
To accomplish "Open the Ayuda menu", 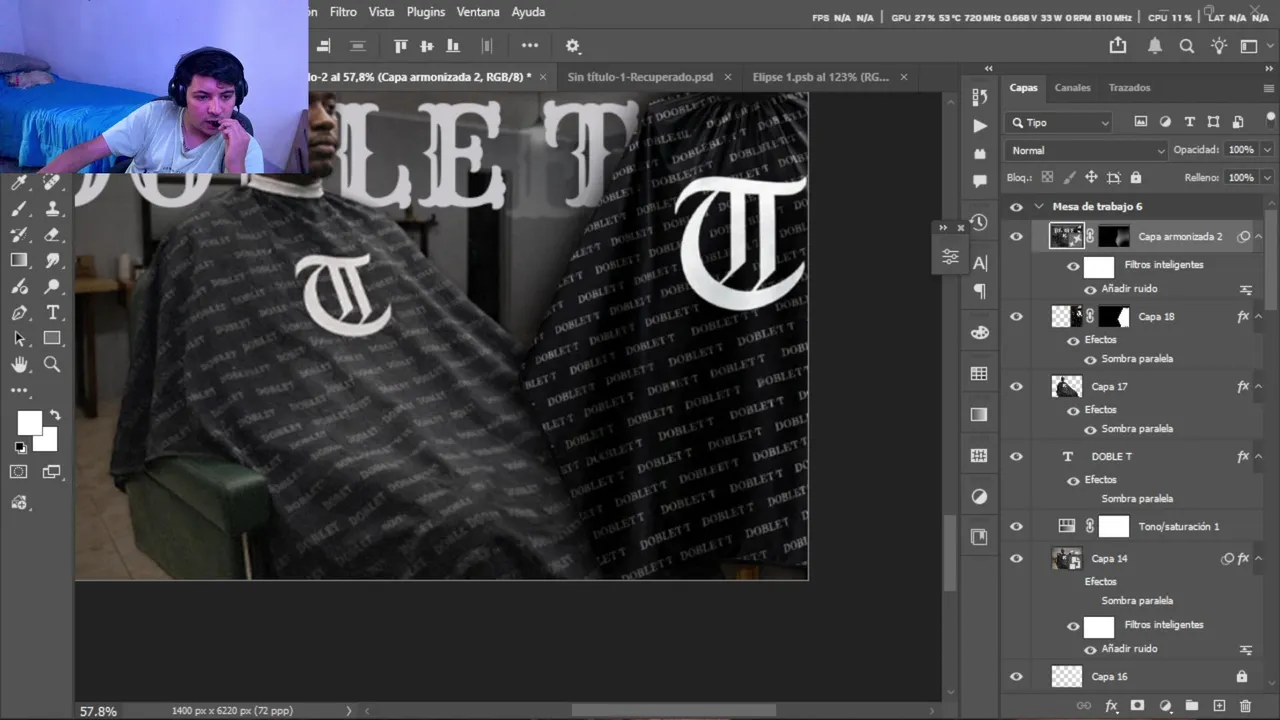I will point(528,12).
